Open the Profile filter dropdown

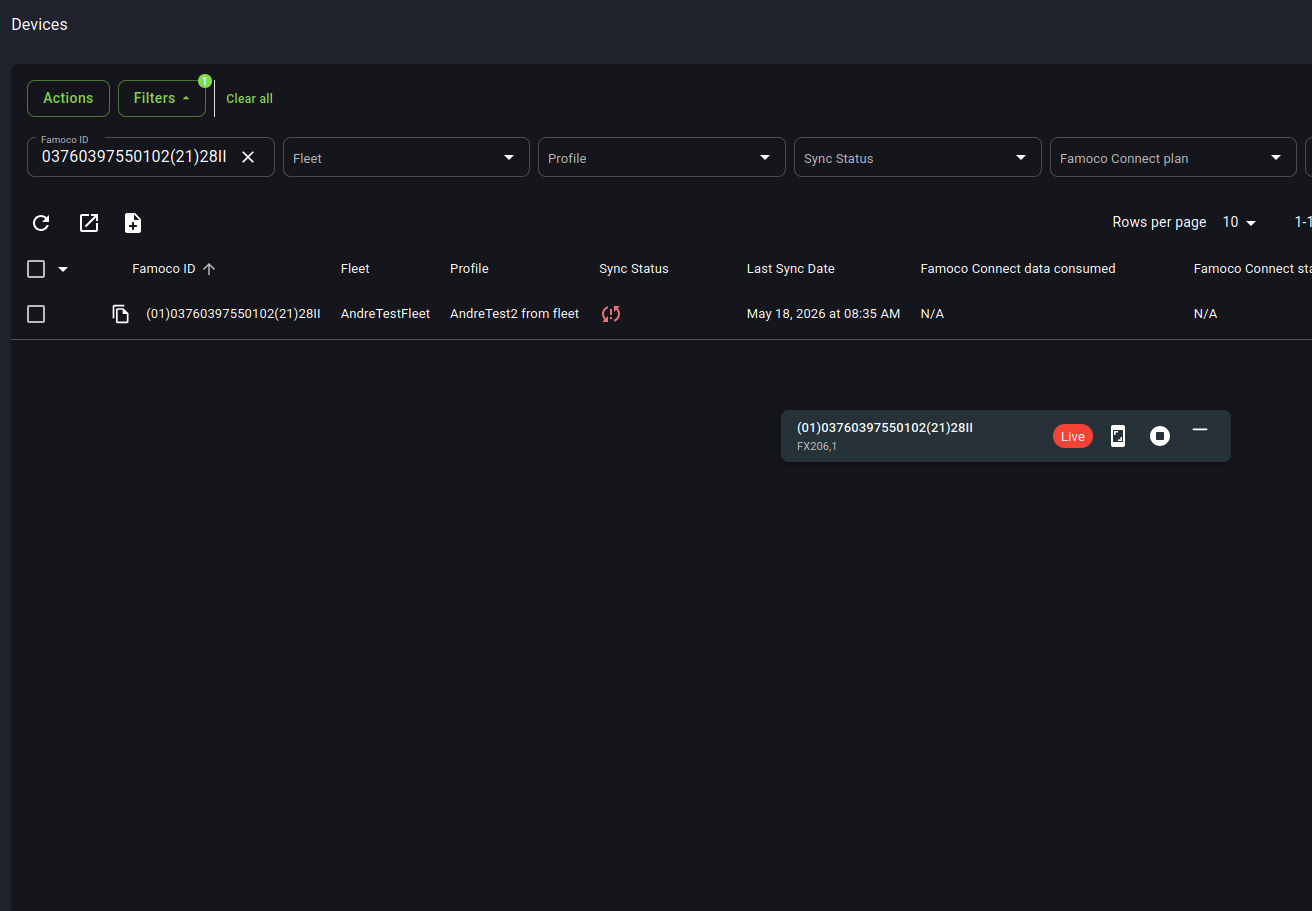(662, 157)
